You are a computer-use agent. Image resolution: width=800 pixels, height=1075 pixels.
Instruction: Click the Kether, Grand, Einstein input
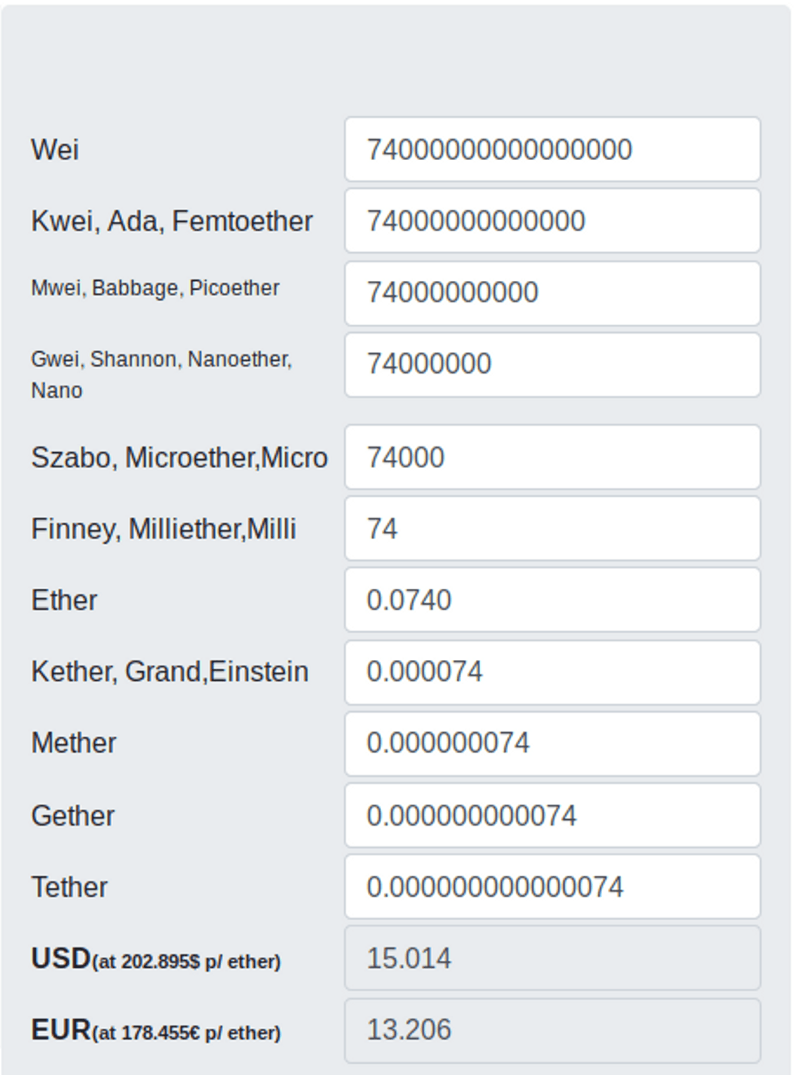pyautogui.click(x=553, y=672)
